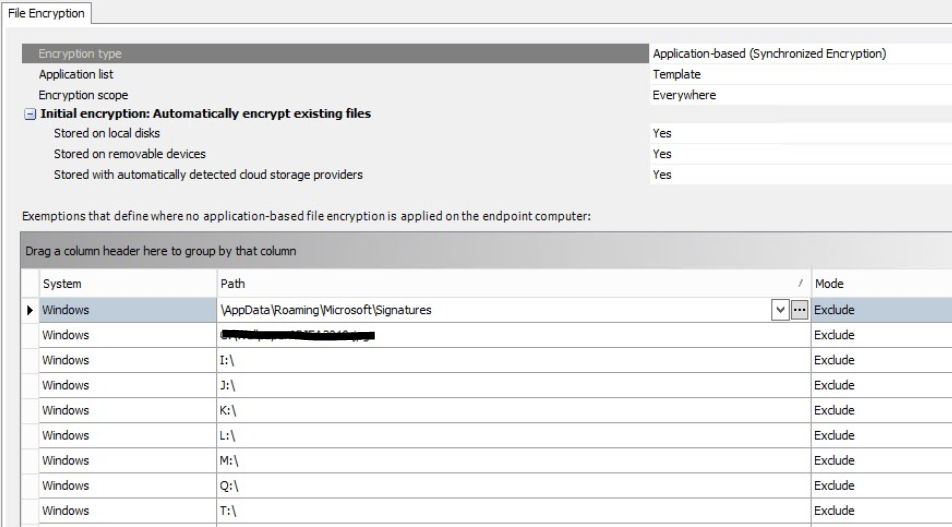Switch to the File Encryption tab
Viewport: 952px width, 527px height.
coord(46,13)
